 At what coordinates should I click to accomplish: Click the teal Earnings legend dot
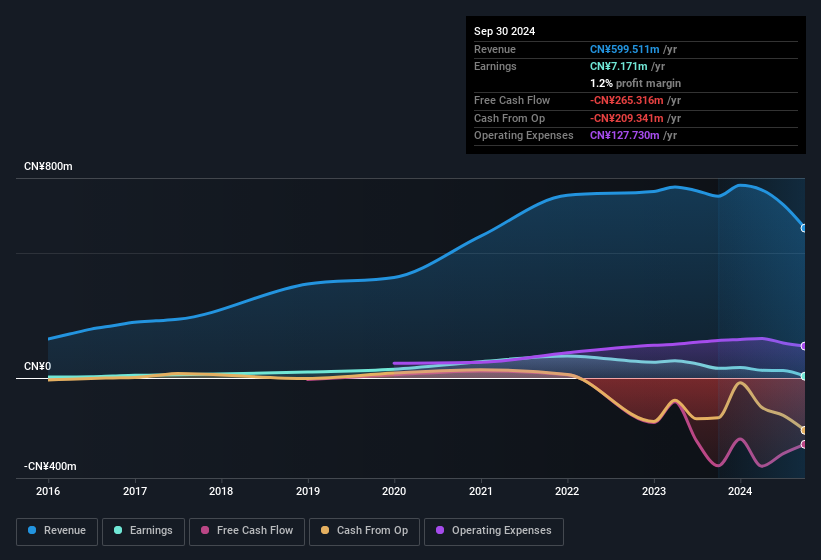(119, 531)
